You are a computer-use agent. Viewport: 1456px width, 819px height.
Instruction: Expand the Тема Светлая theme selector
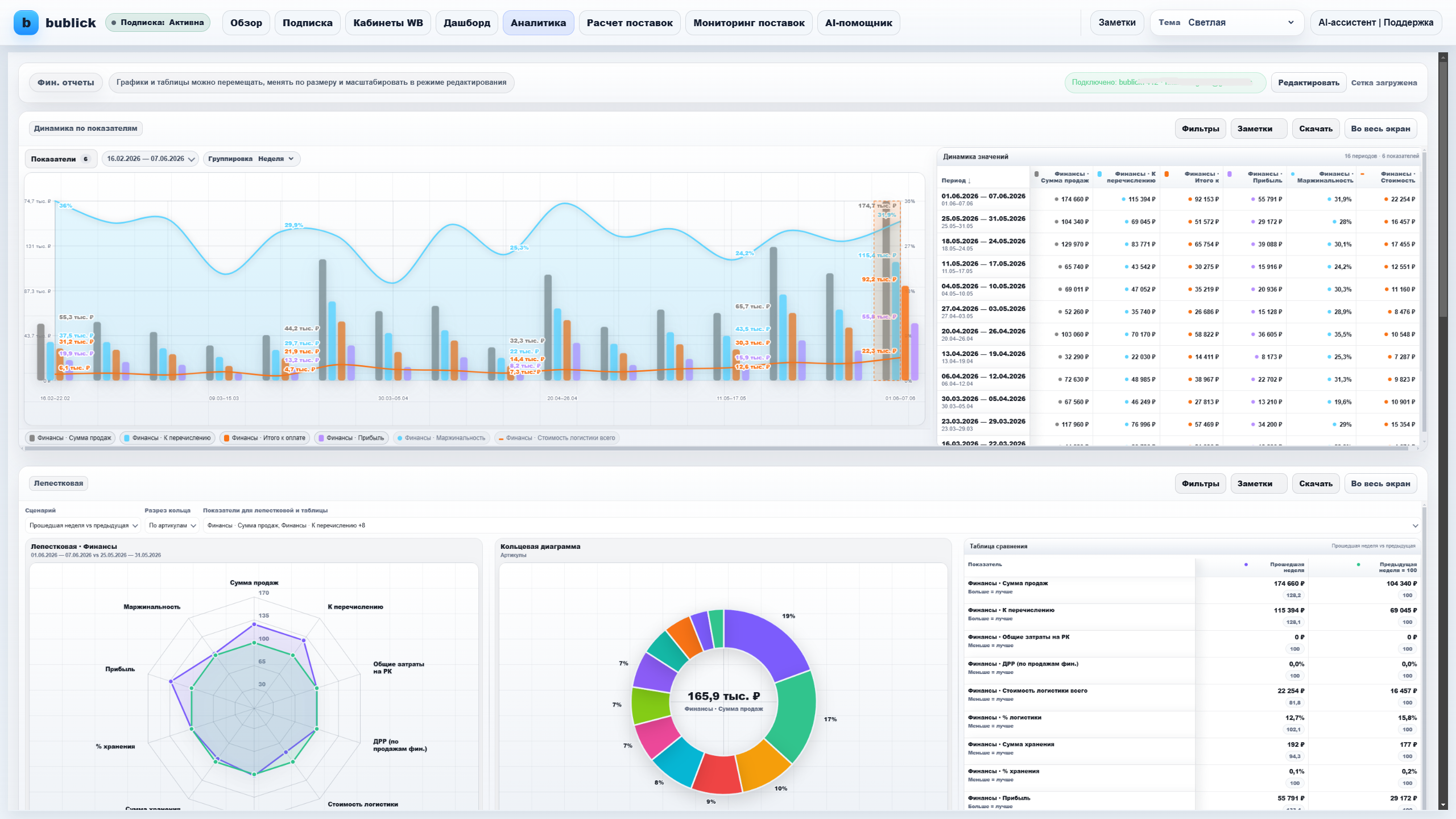(x=1227, y=23)
